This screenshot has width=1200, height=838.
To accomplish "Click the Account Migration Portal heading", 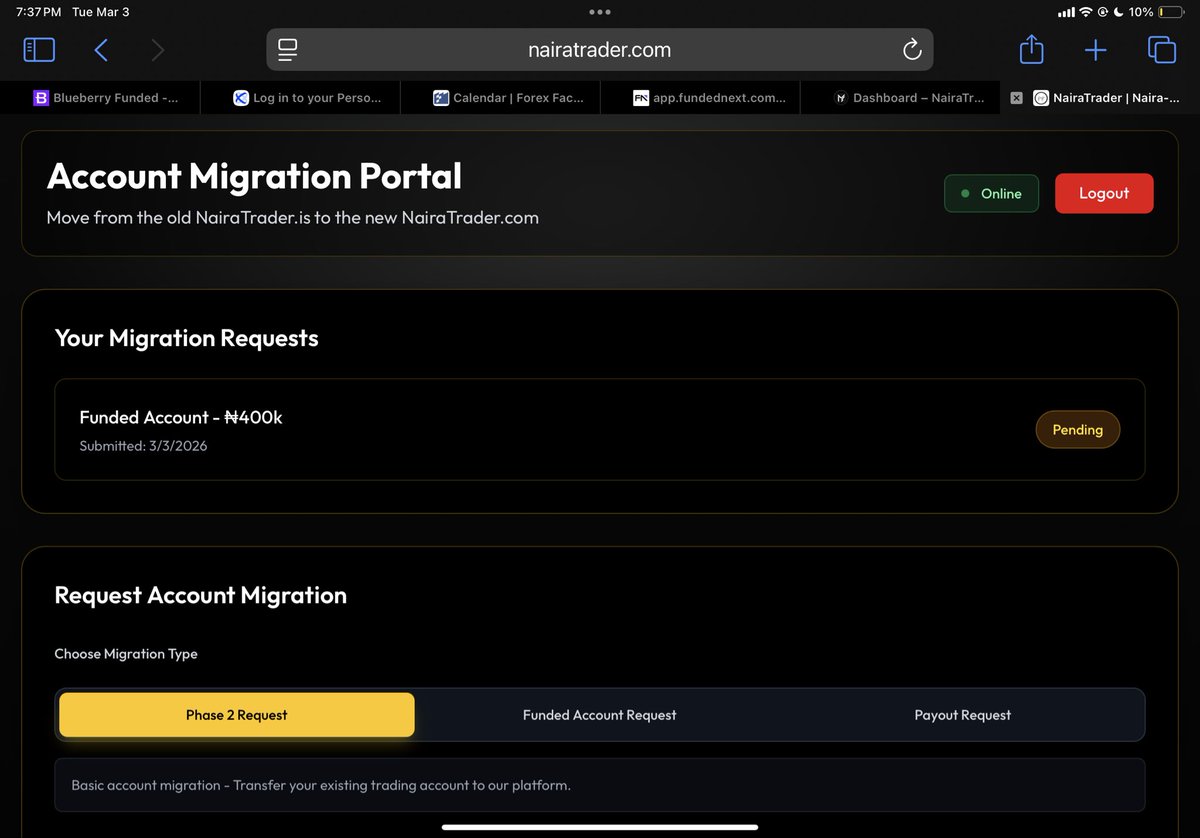I will tap(254, 176).
